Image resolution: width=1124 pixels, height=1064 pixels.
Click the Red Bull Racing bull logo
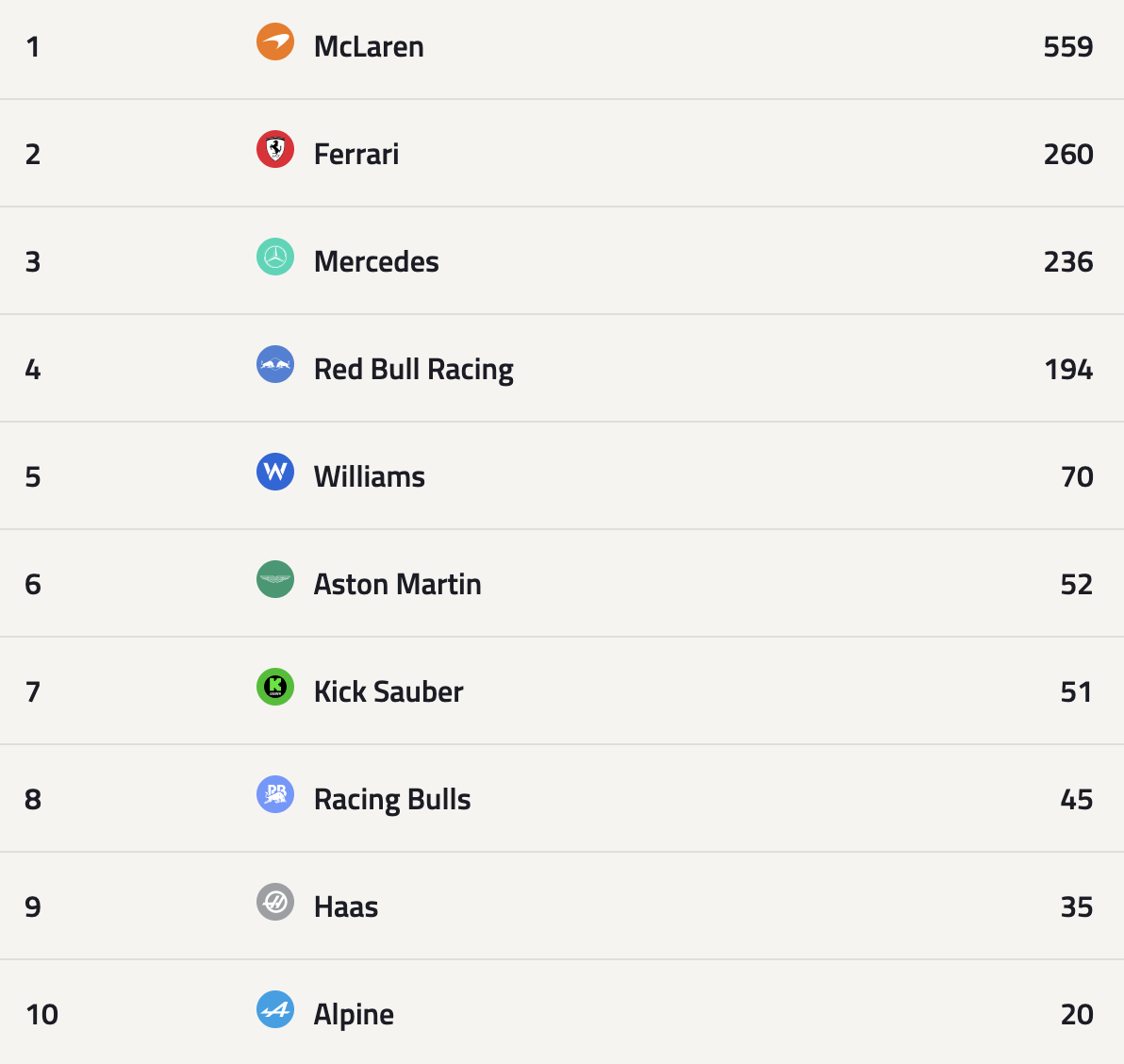coord(275,365)
